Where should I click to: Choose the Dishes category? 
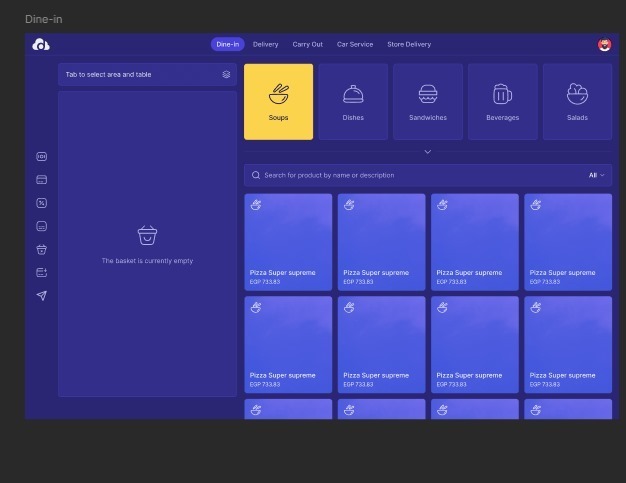(353, 102)
